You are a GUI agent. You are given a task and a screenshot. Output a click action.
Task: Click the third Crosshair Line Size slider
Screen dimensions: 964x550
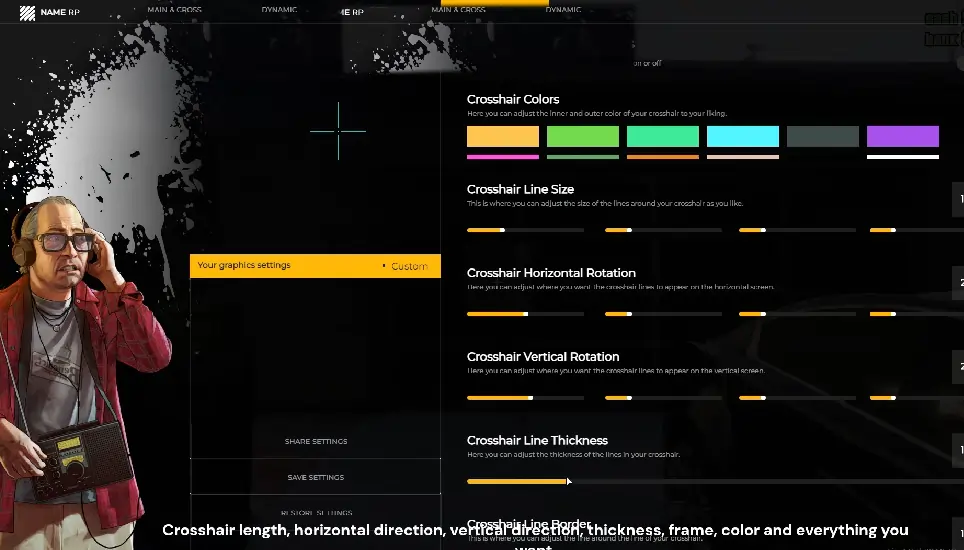[797, 230]
